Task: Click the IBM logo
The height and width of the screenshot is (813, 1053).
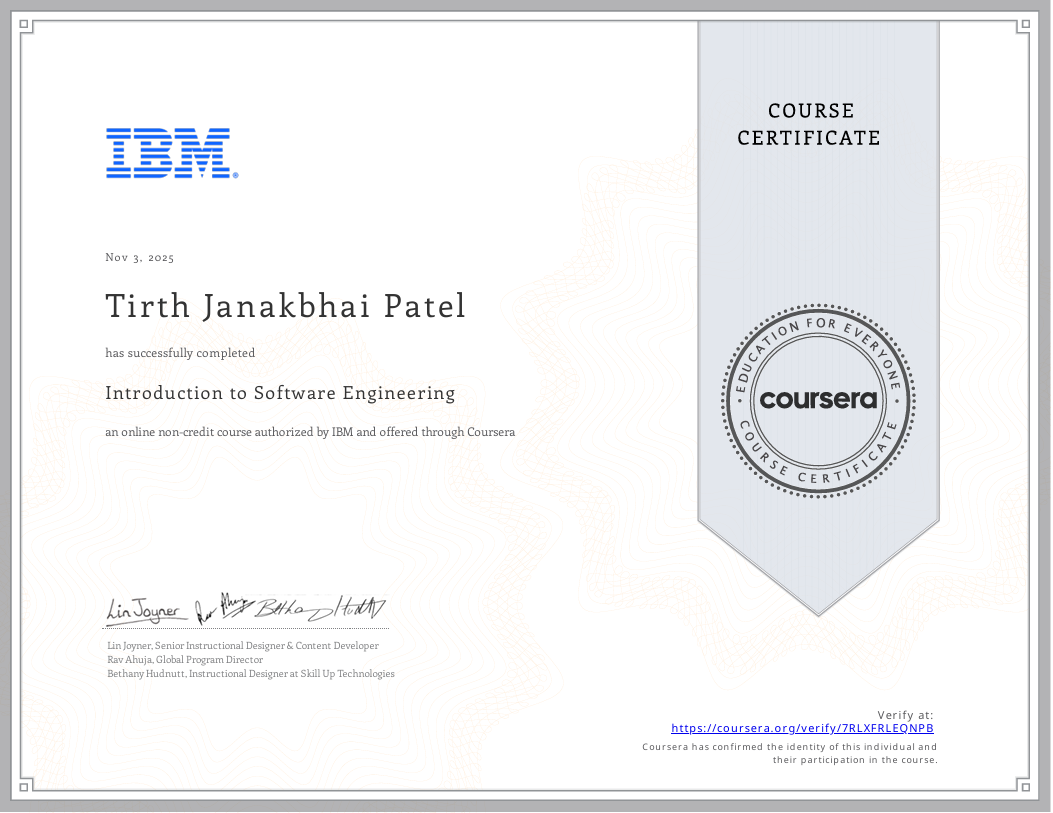Action: pyautogui.click(x=171, y=152)
